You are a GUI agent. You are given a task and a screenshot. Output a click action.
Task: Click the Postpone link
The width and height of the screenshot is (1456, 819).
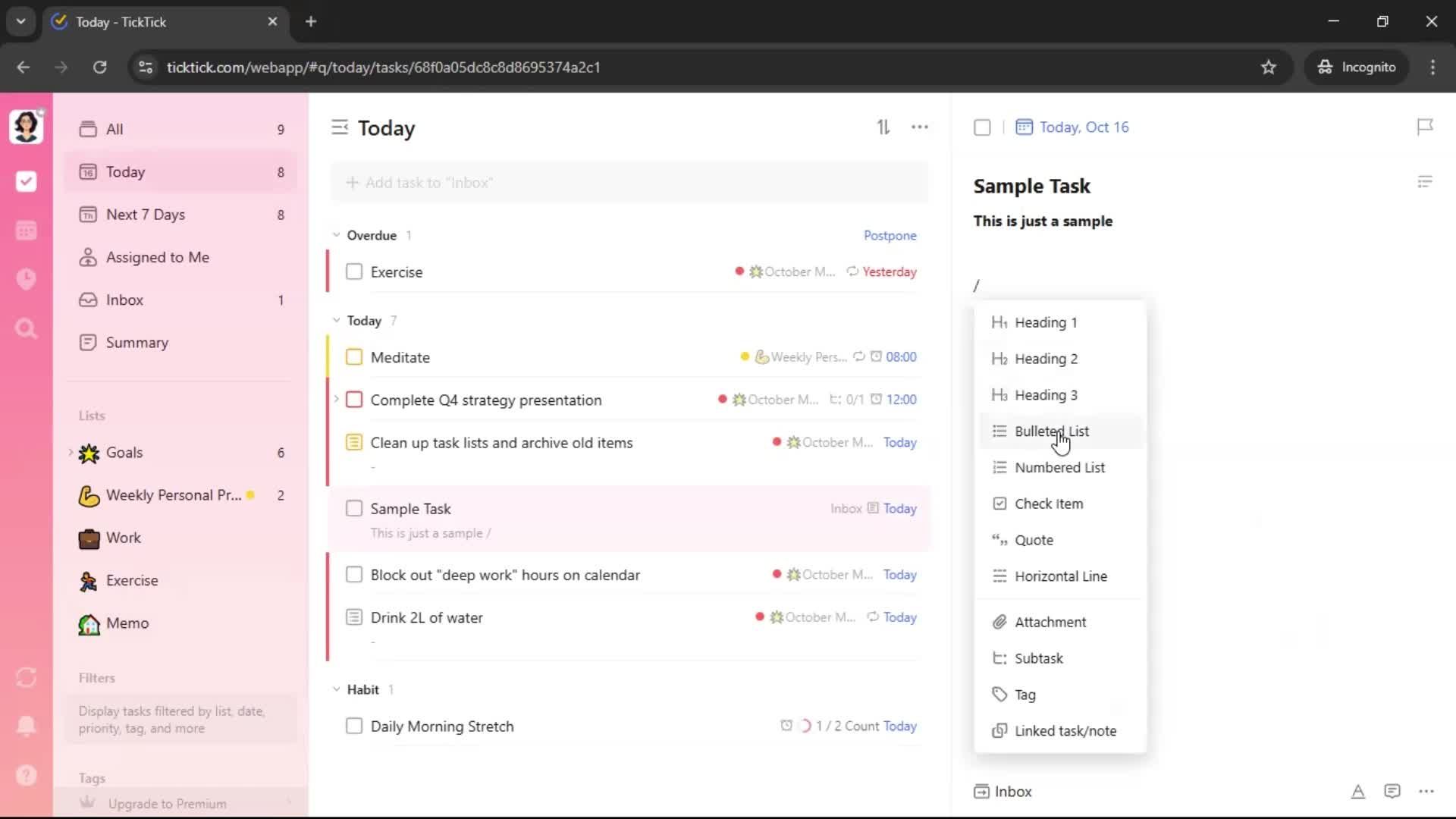pos(890,235)
